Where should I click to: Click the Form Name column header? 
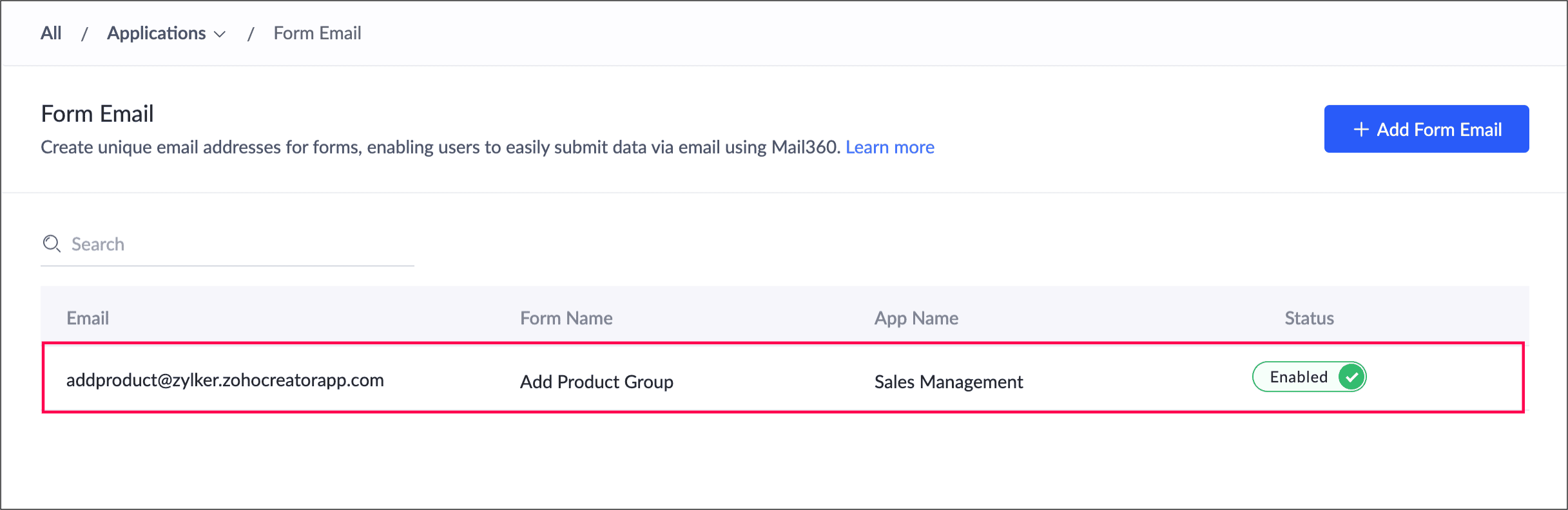point(566,318)
